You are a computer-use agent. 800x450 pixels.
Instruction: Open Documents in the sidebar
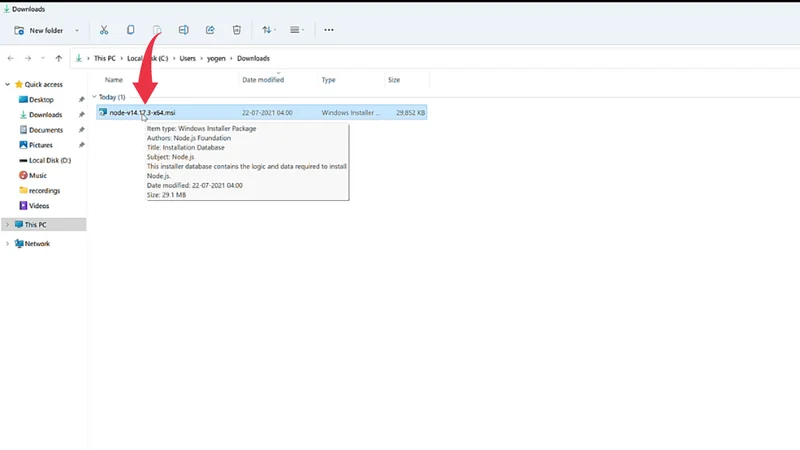(x=46, y=130)
